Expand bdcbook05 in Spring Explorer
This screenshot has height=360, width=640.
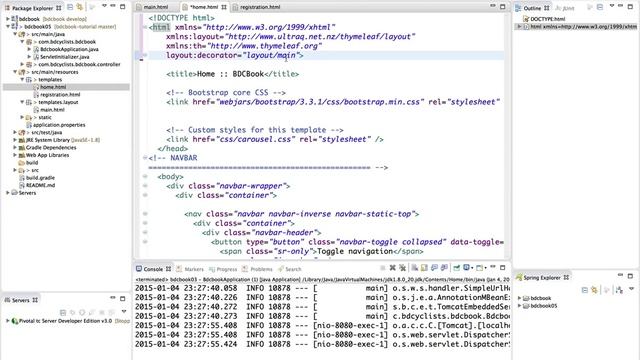[x=520, y=306]
